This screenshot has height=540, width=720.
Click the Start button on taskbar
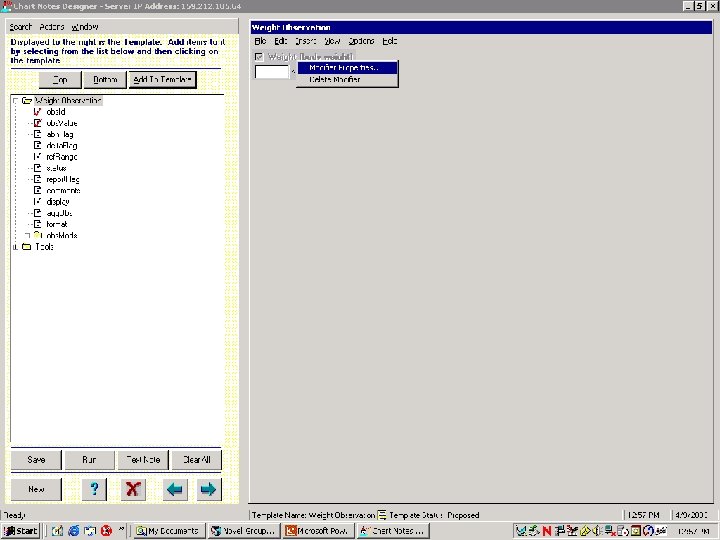21,531
